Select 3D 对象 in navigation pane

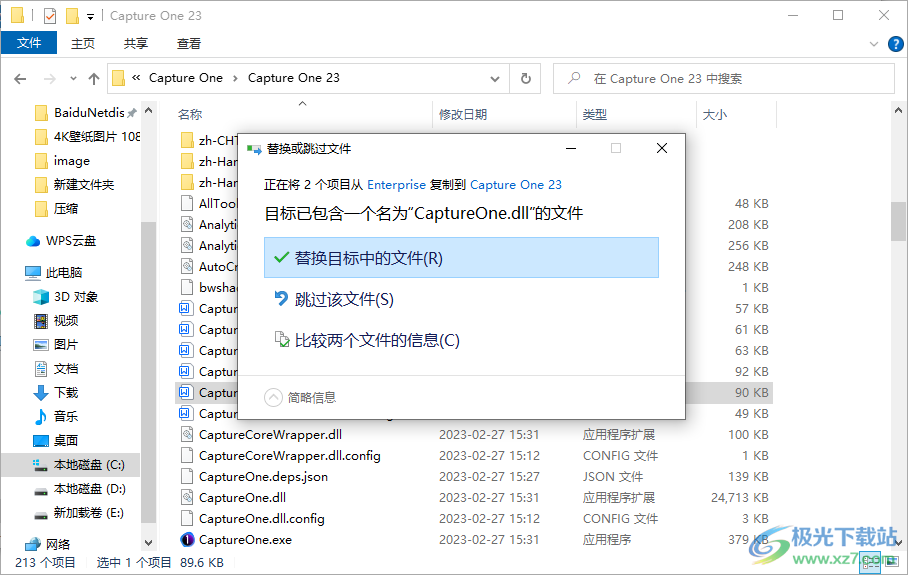tap(76, 296)
